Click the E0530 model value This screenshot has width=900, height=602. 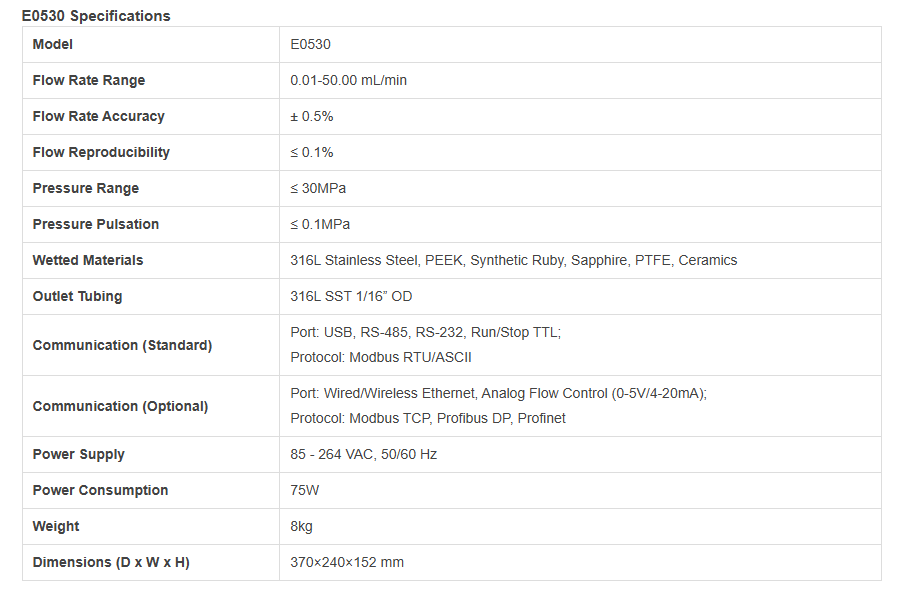tap(310, 44)
